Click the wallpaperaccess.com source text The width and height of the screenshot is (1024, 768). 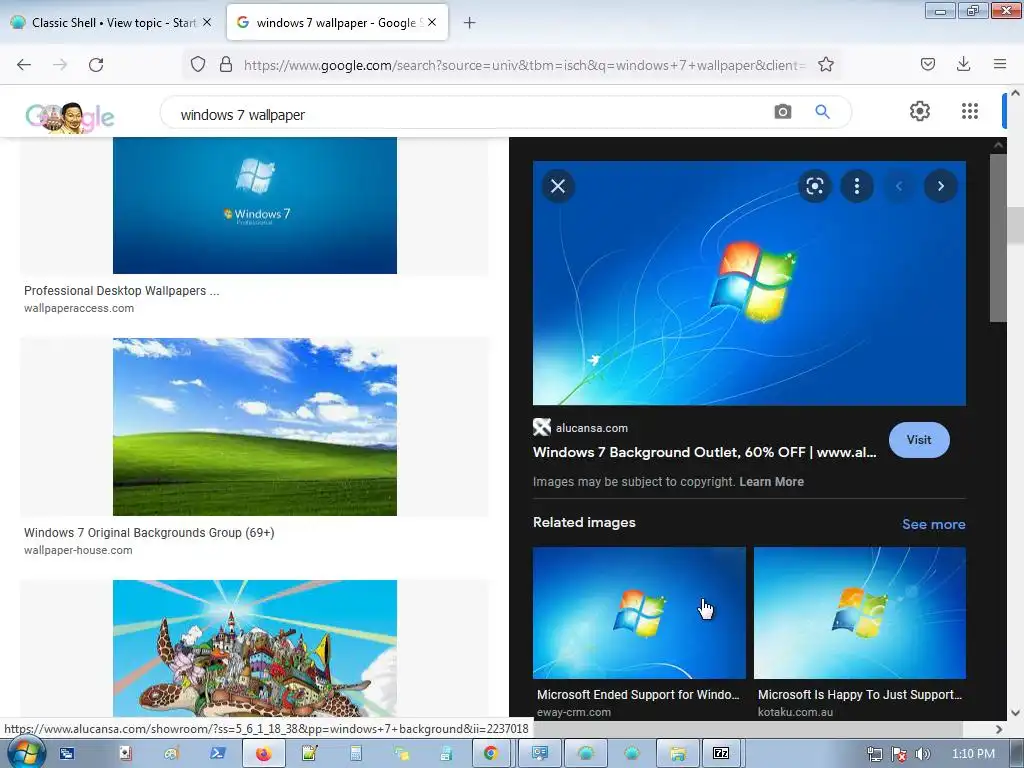[78, 308]
